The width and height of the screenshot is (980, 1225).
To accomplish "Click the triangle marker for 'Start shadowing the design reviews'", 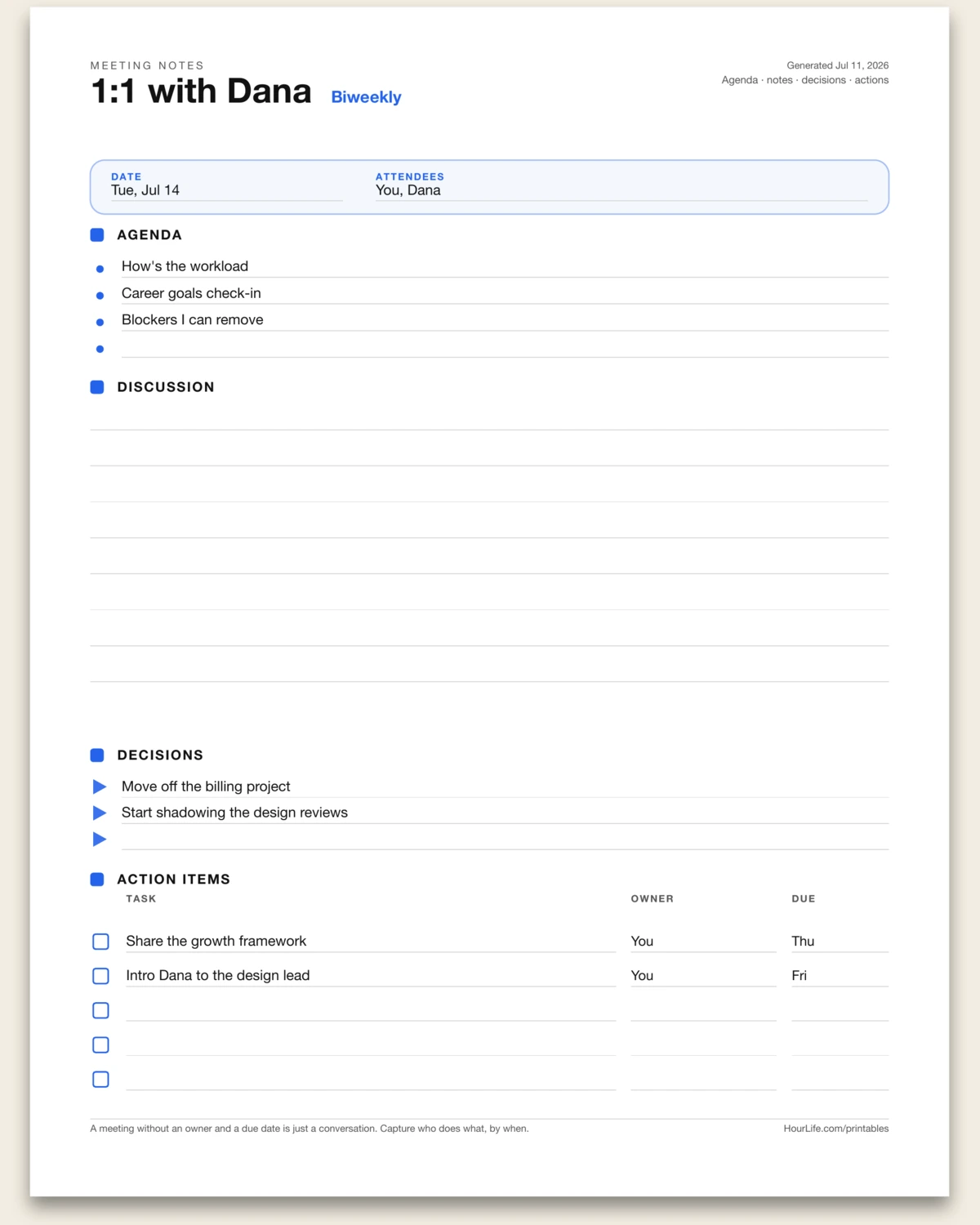I will (100, 813).
